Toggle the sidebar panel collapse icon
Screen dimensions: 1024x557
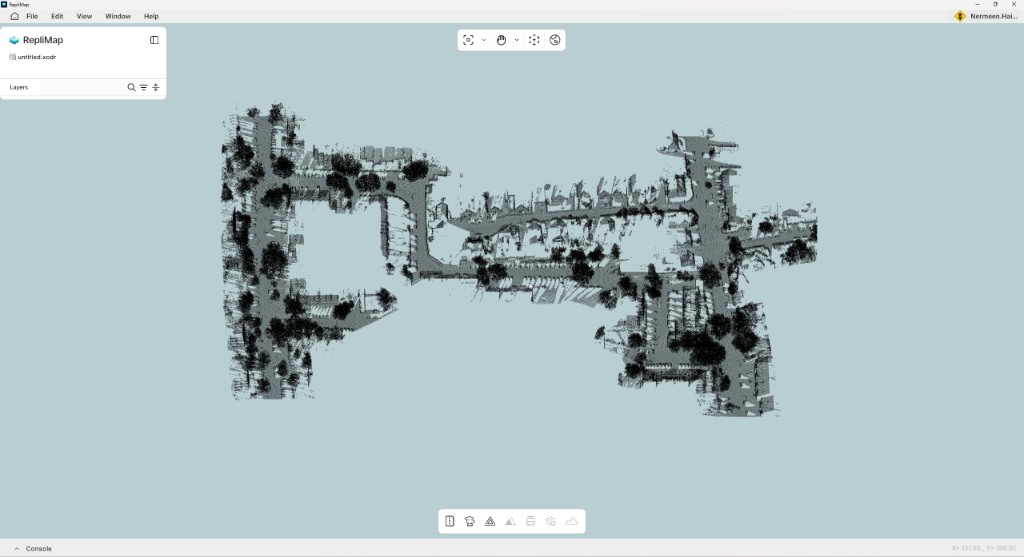(154, 40)
